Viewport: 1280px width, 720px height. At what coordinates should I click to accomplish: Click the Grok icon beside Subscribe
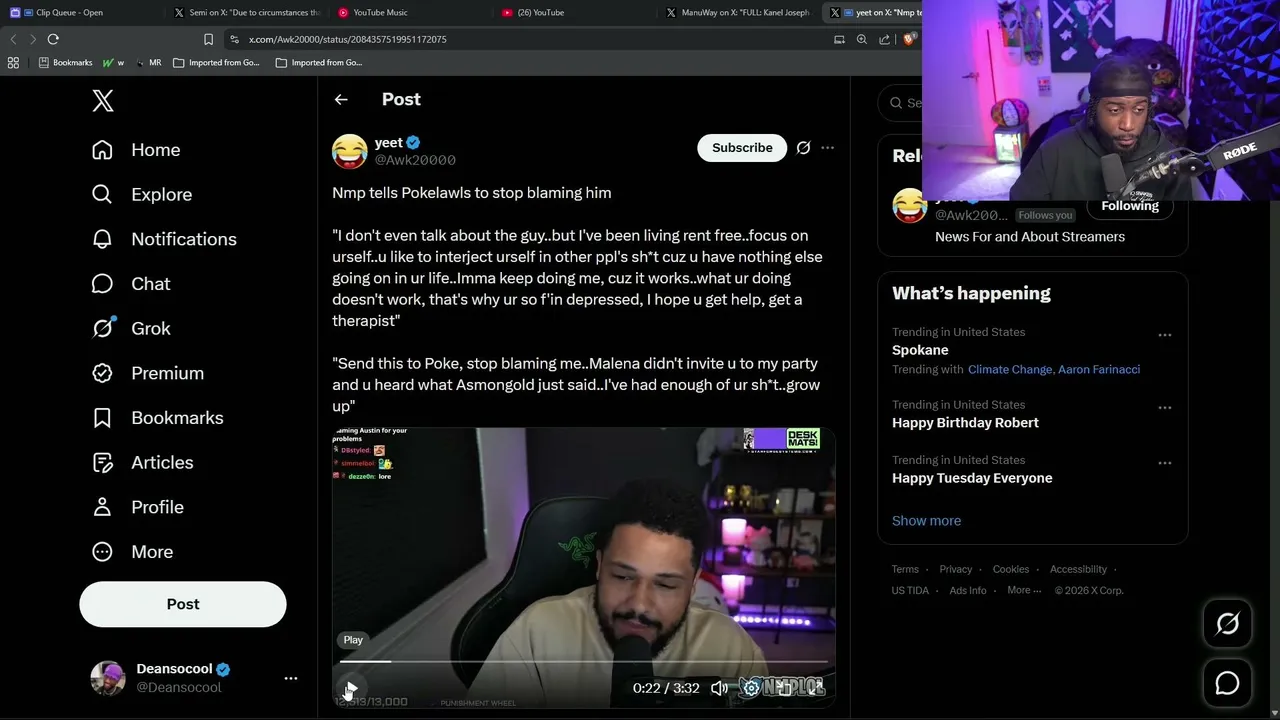[803, 148]
